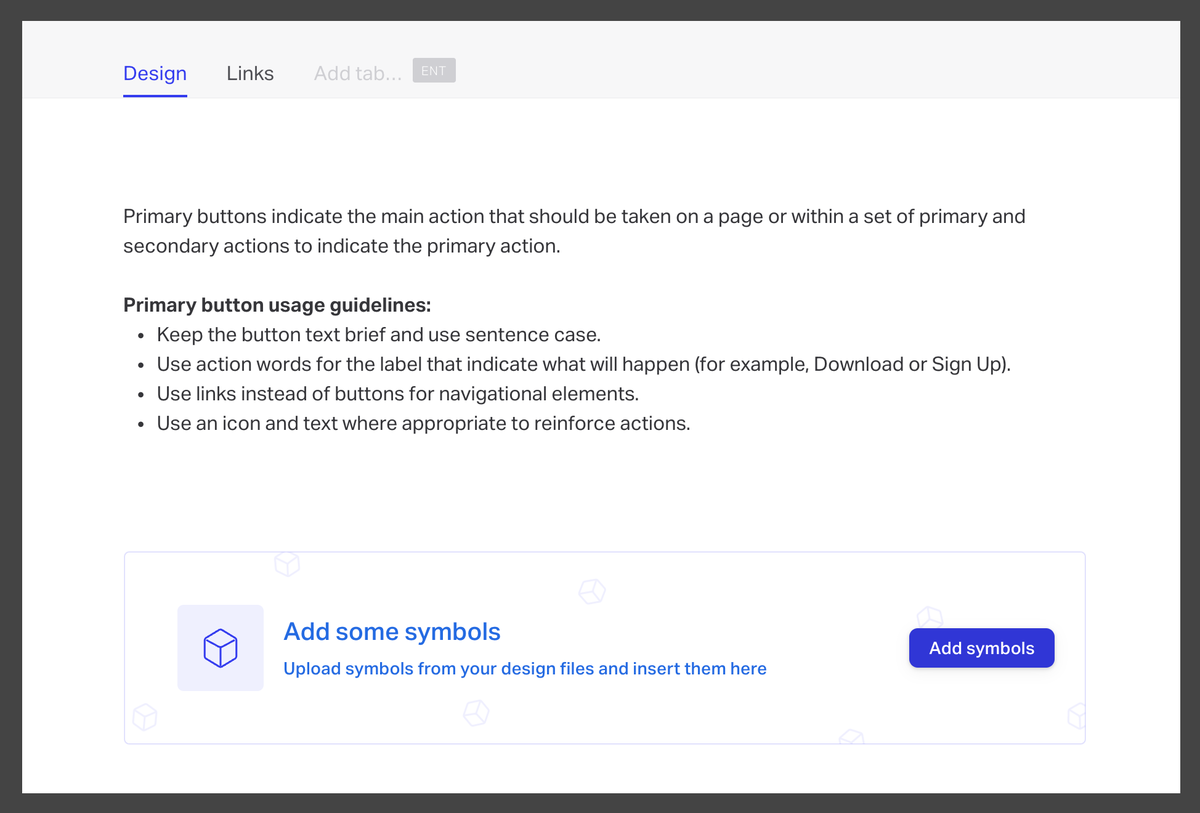This screenshot has width=1200, height=813.
Task: Click the 'Add some symbols' heading
Action: coord(392,632)
